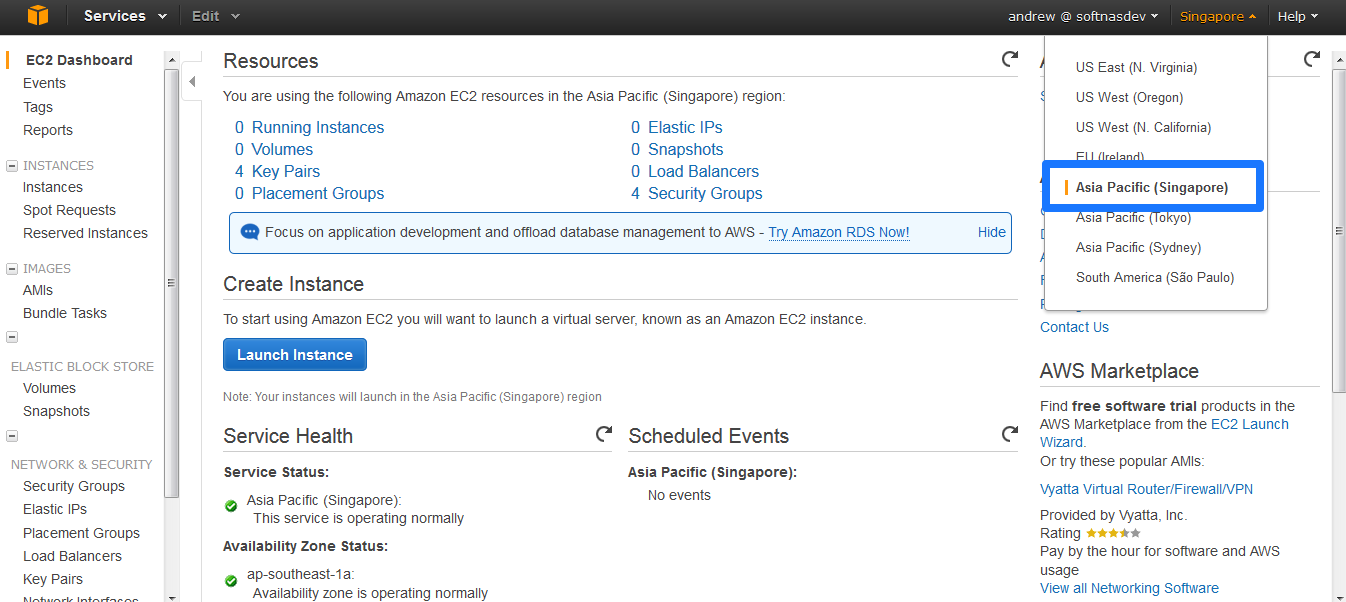This screenshot has height=602, width=1346.
Task: Click the green check next to ap-southeast-1a
Action: 231,580
